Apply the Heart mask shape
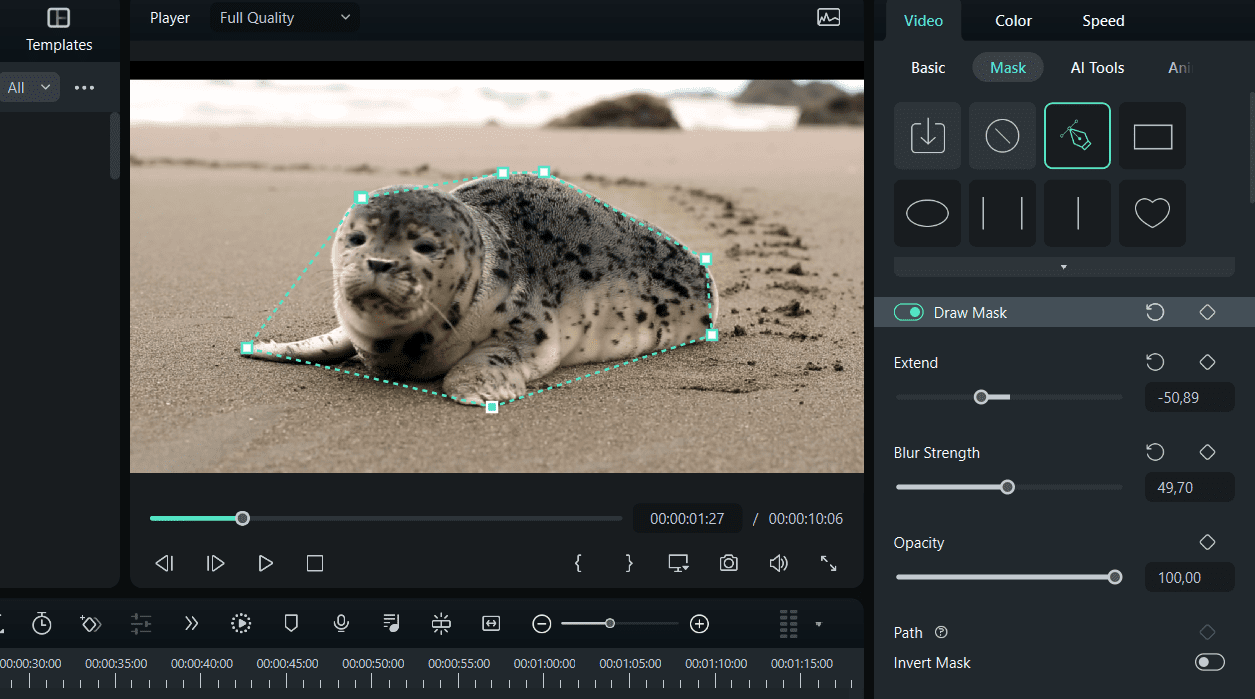This screenshot has height=699, width=1255. [1152, 213]
